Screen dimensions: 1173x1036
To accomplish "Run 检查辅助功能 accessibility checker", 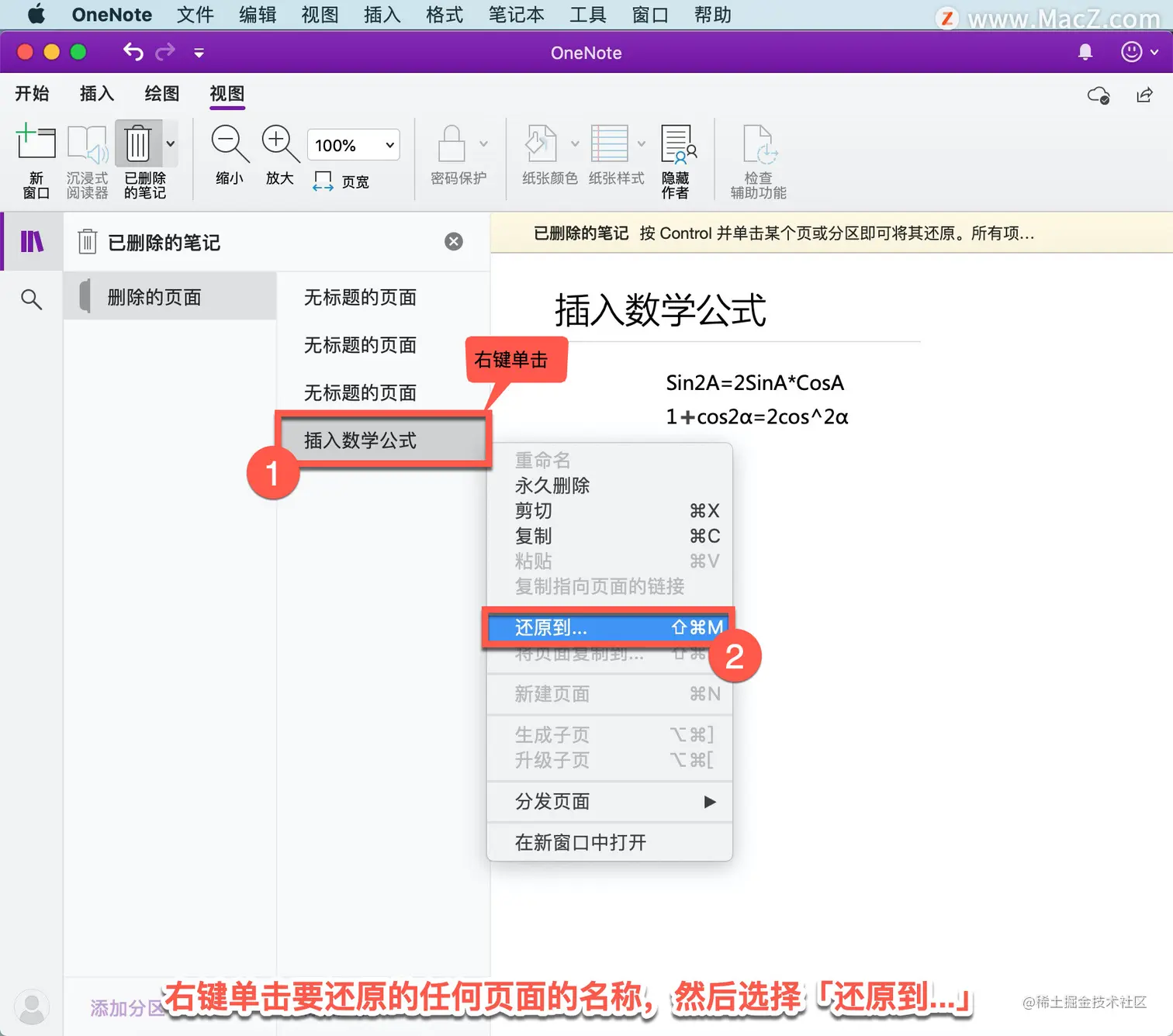I will pos(758,161).
